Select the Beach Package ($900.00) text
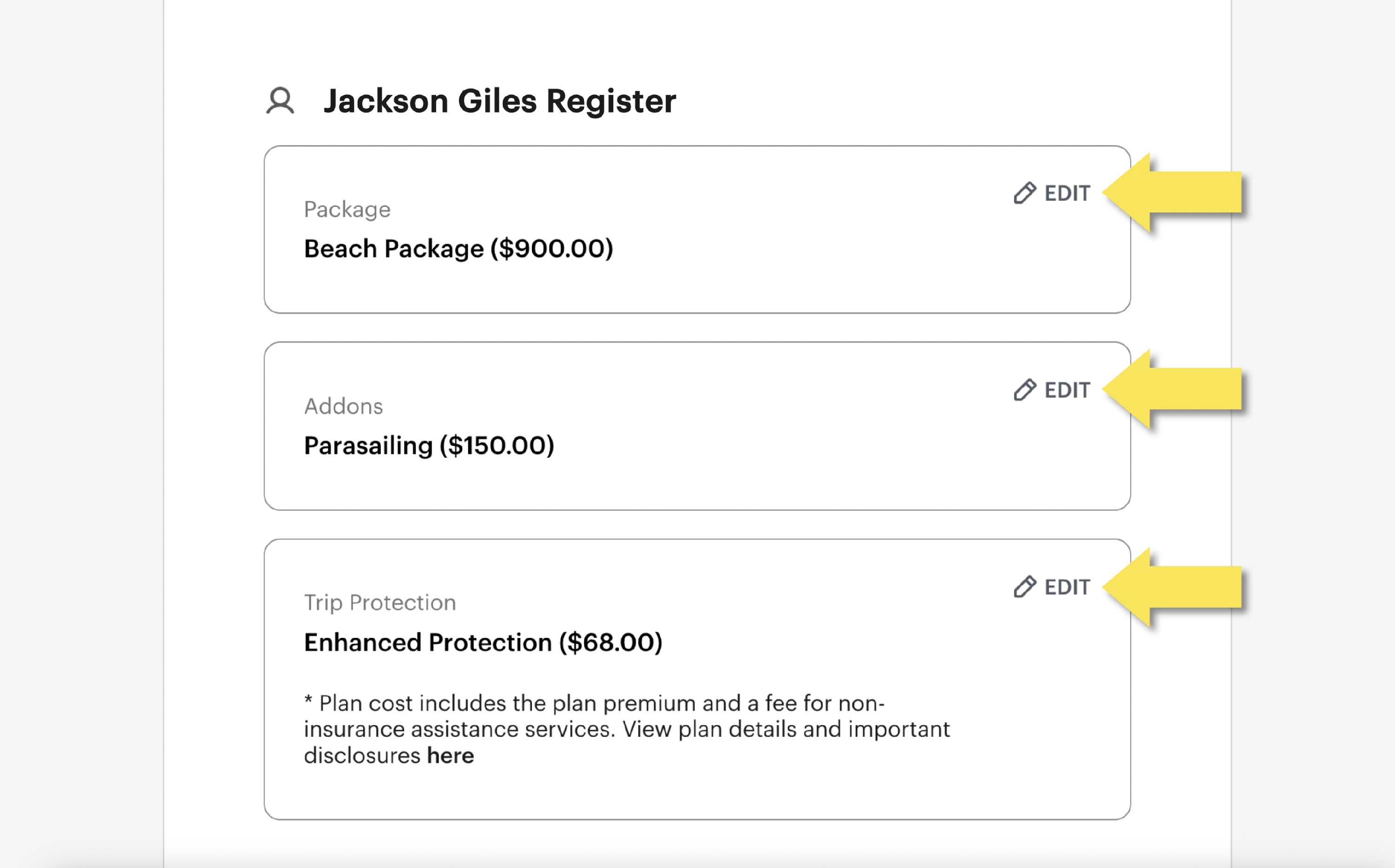 (458, 249)
